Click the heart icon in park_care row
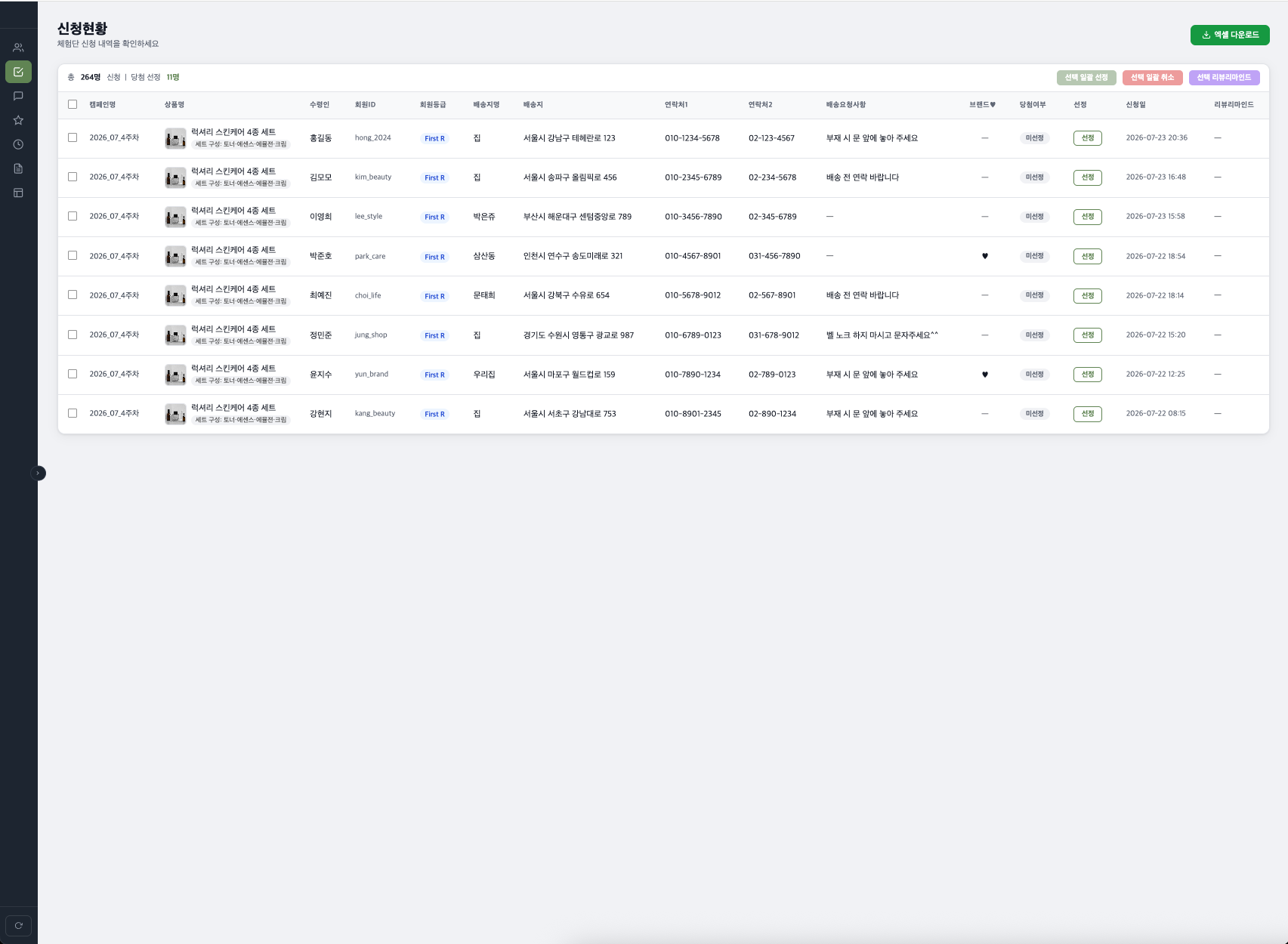This screenshot has height=944, width=1288. coord(984,256)
